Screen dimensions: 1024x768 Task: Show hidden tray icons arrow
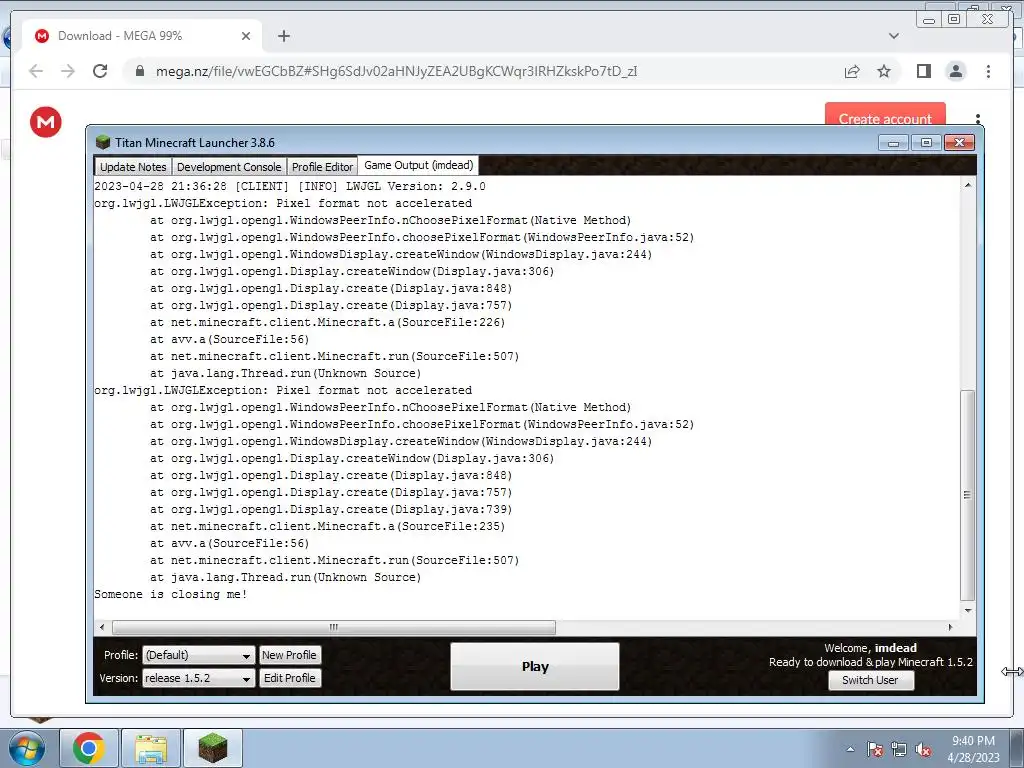(x=850, y=749)
